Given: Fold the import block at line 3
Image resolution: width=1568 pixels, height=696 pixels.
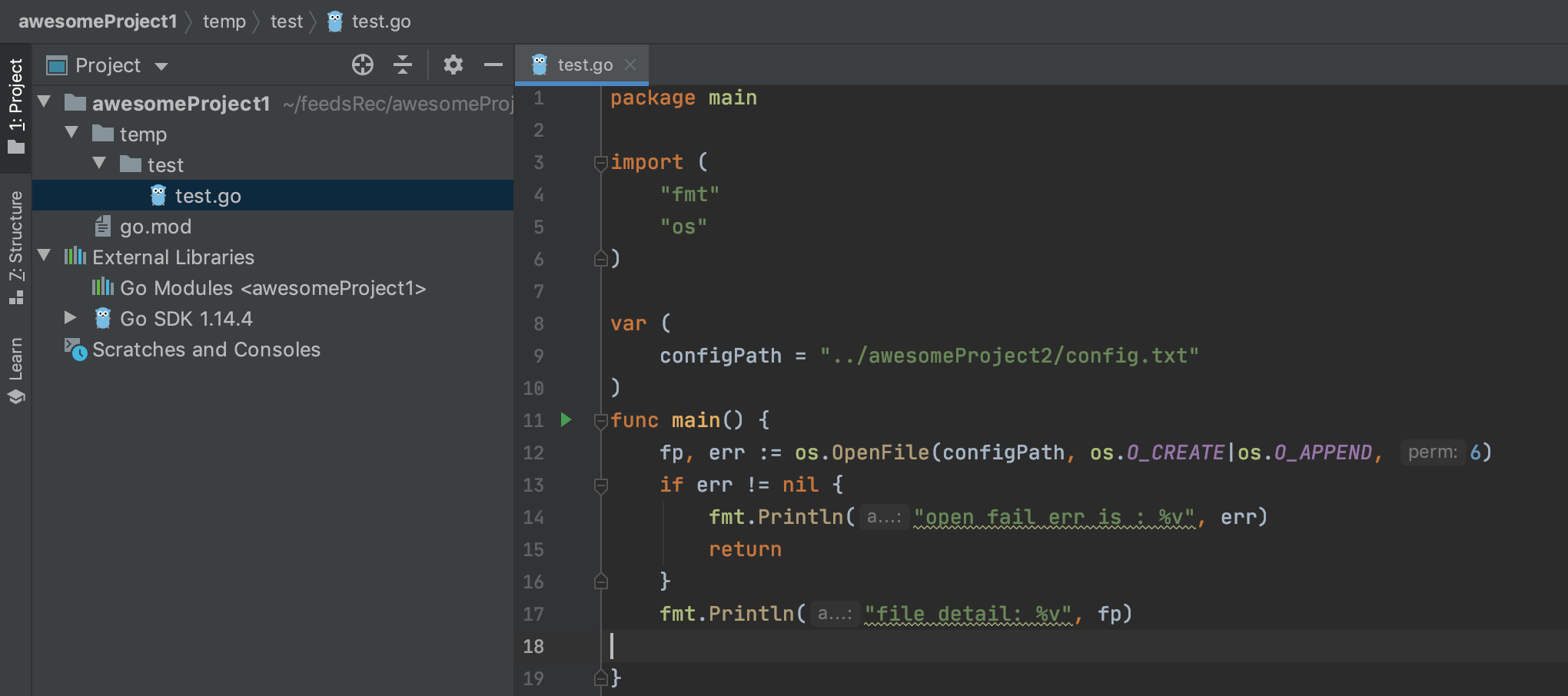Looking at the screenshot, I should point(601,162).
